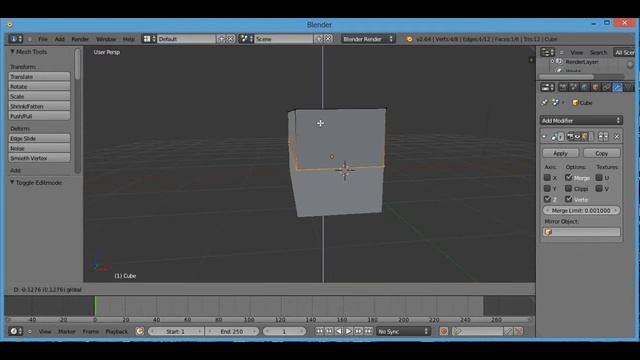Open the Scene properties tab

coord(573,87)
